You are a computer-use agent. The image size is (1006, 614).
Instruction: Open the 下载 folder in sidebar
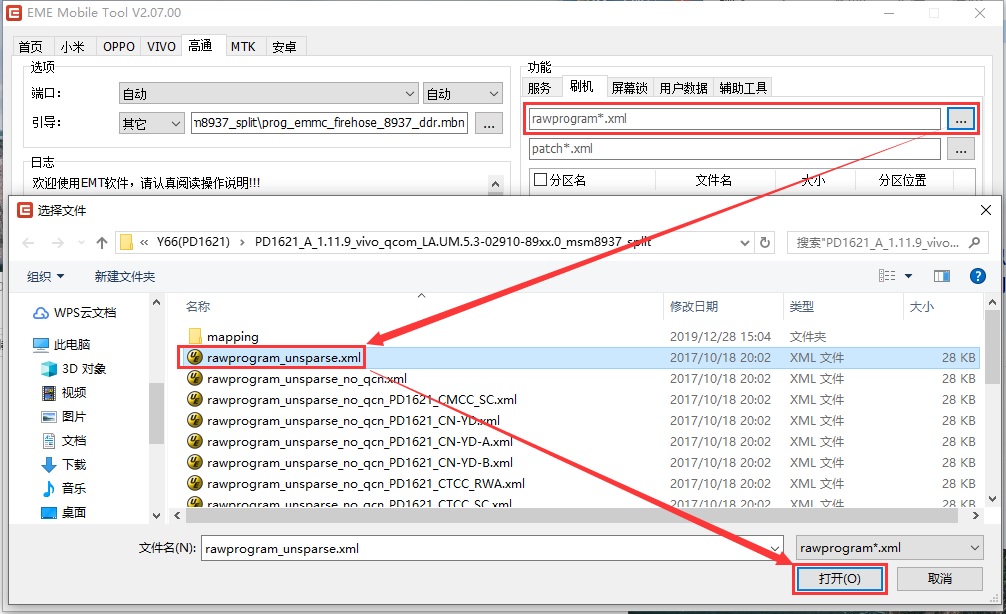click(73, 464)
